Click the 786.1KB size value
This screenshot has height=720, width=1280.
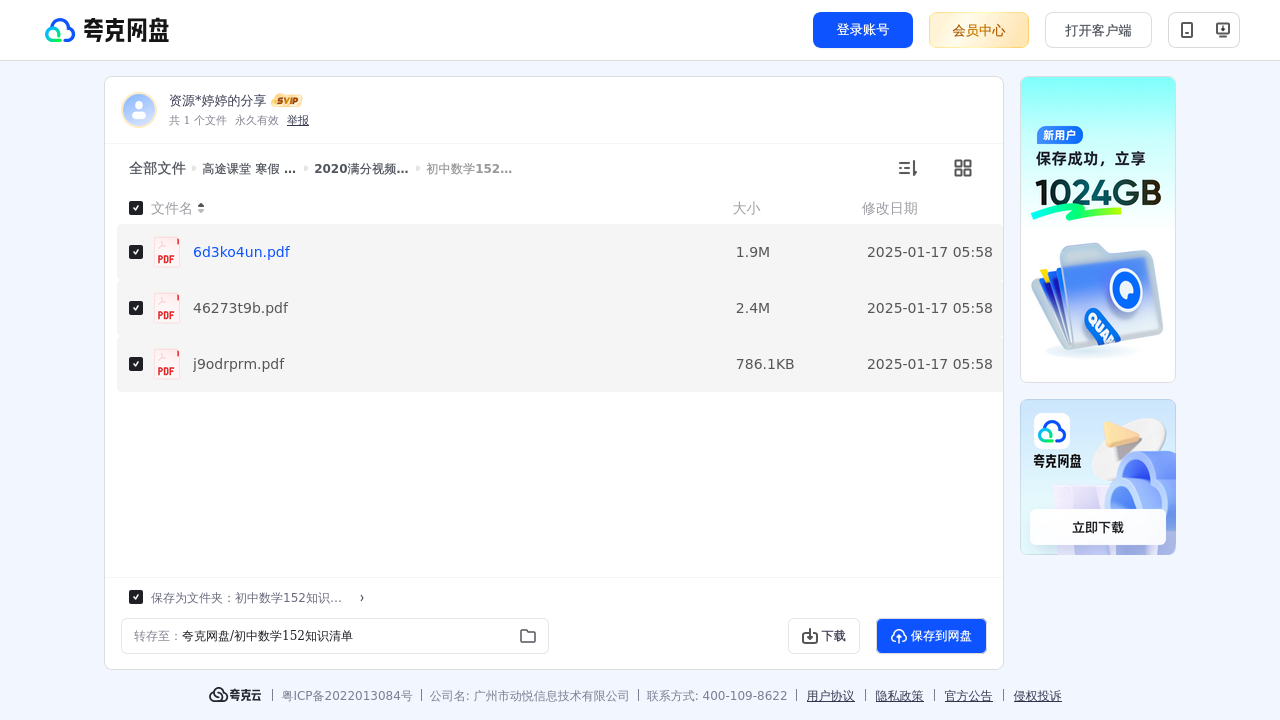765,364
